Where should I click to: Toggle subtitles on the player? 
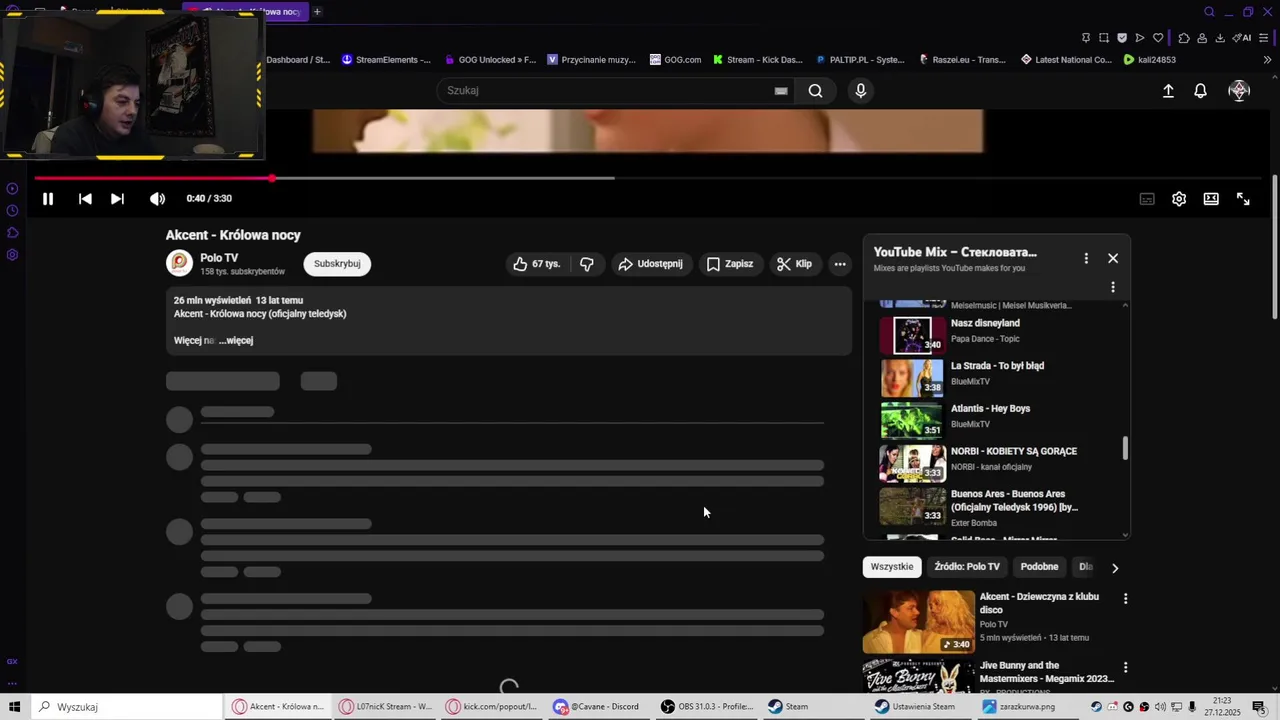point(1147,199)
